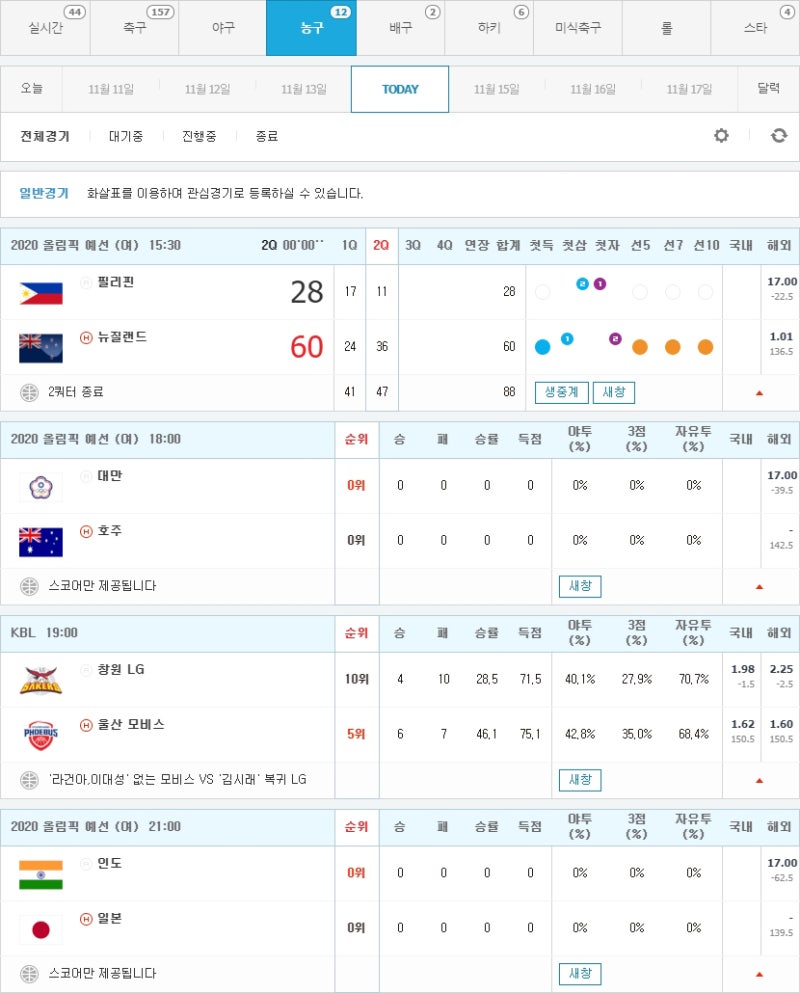Viewport: 800px width, 993px height.
Task: Go to date 11월 15일
Action: [x=497, y=89]
